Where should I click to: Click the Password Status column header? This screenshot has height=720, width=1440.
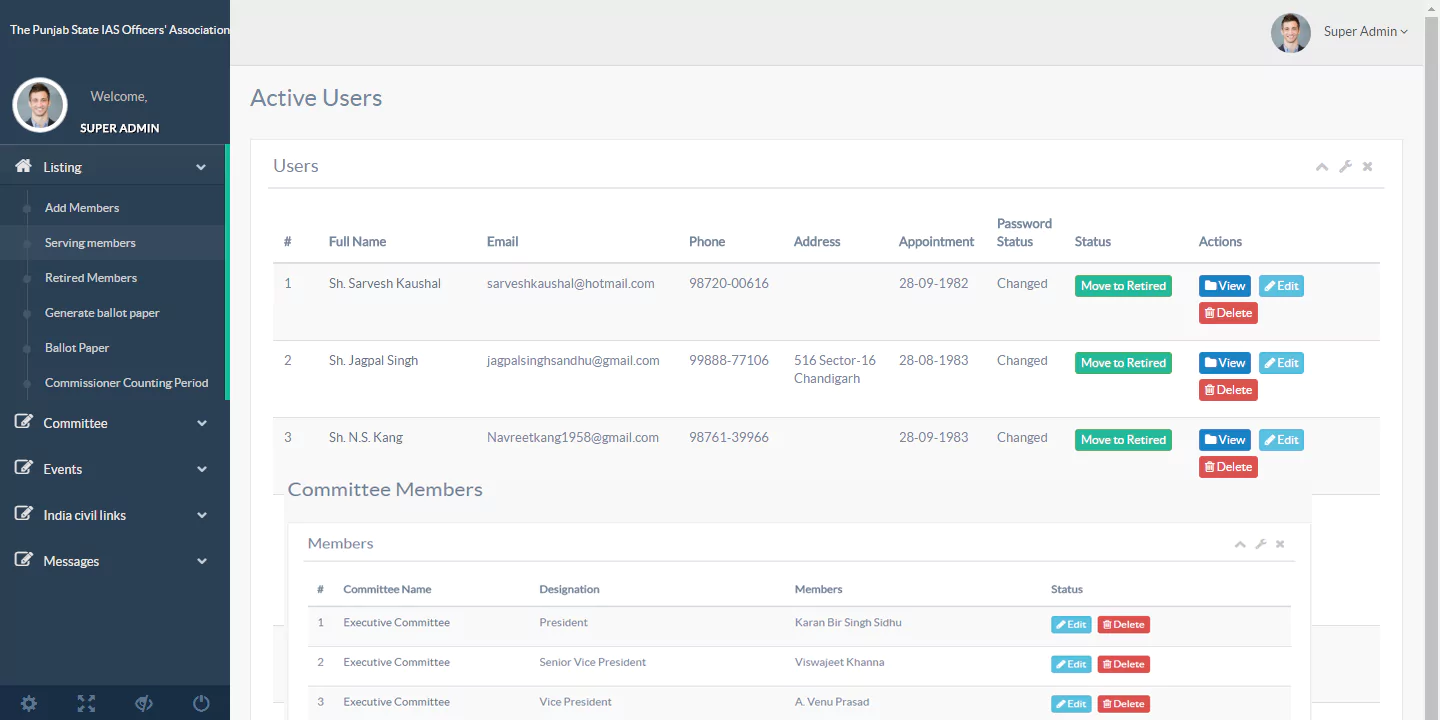pos(1024,233)
